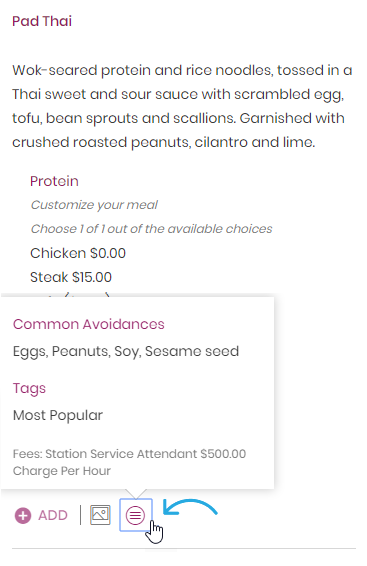367x566 pixels.
Task: Click the ADD button label
Action: (x=53, y=515)
